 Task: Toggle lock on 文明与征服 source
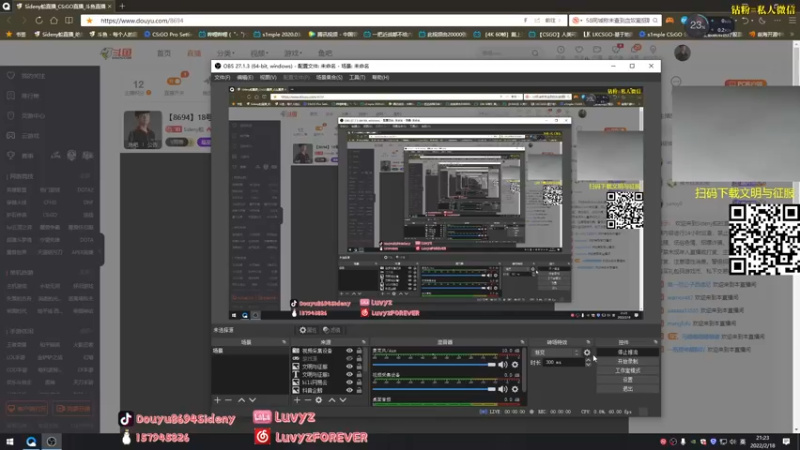click(x=359, y=366)
